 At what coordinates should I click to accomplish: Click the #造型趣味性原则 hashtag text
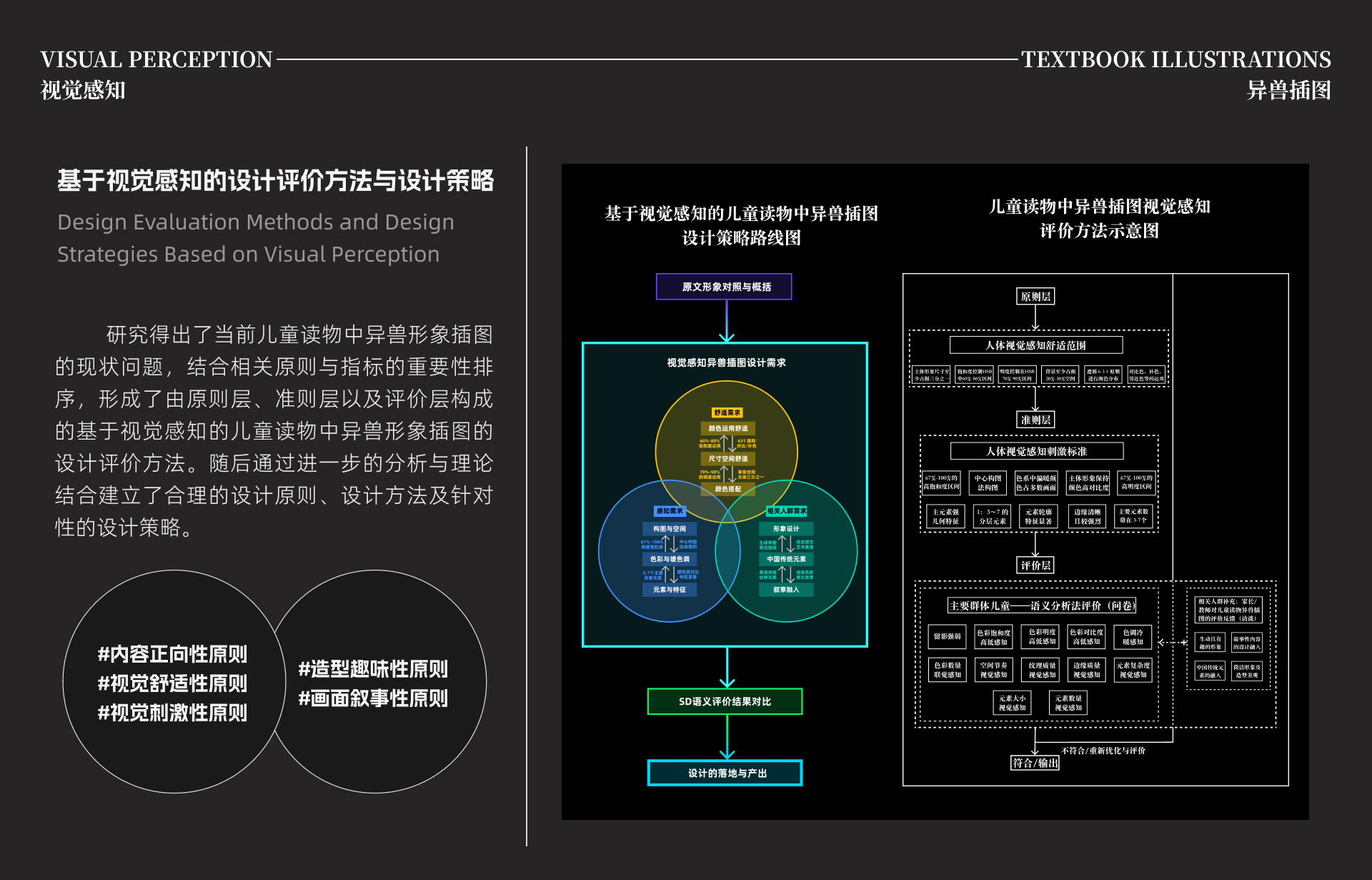pos(373,669)
